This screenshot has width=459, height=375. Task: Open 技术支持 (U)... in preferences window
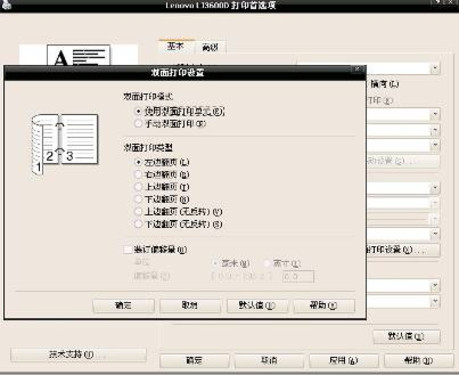coord(78,355)
